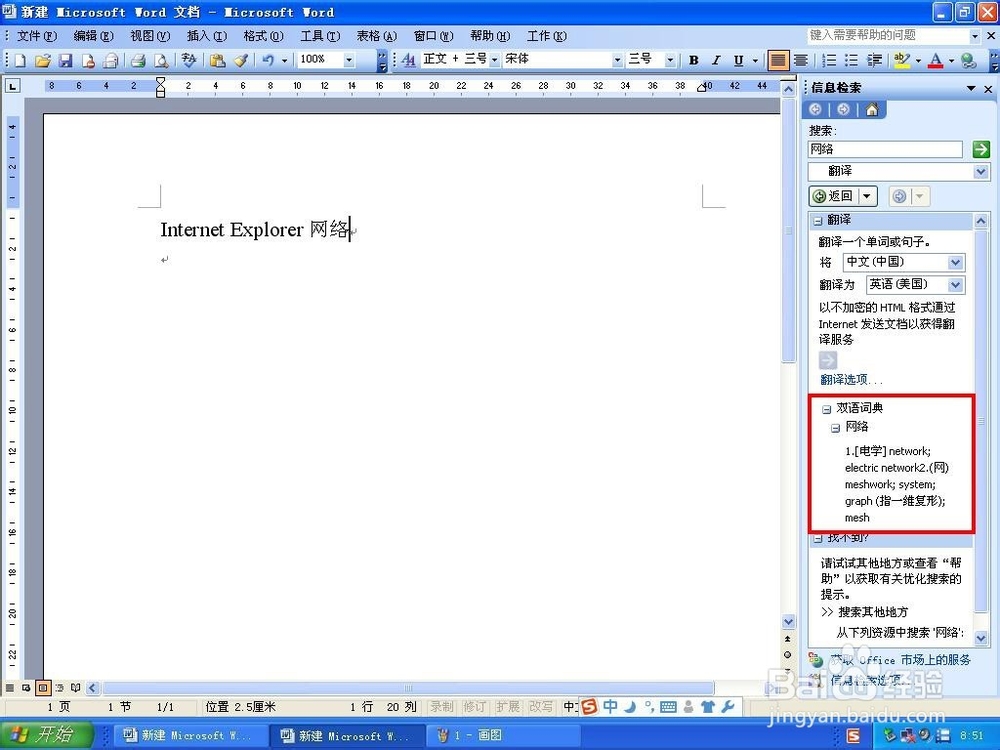Open the 格式 menu
This screenshot has height=750, width=1000.
(x=263, y=36)
